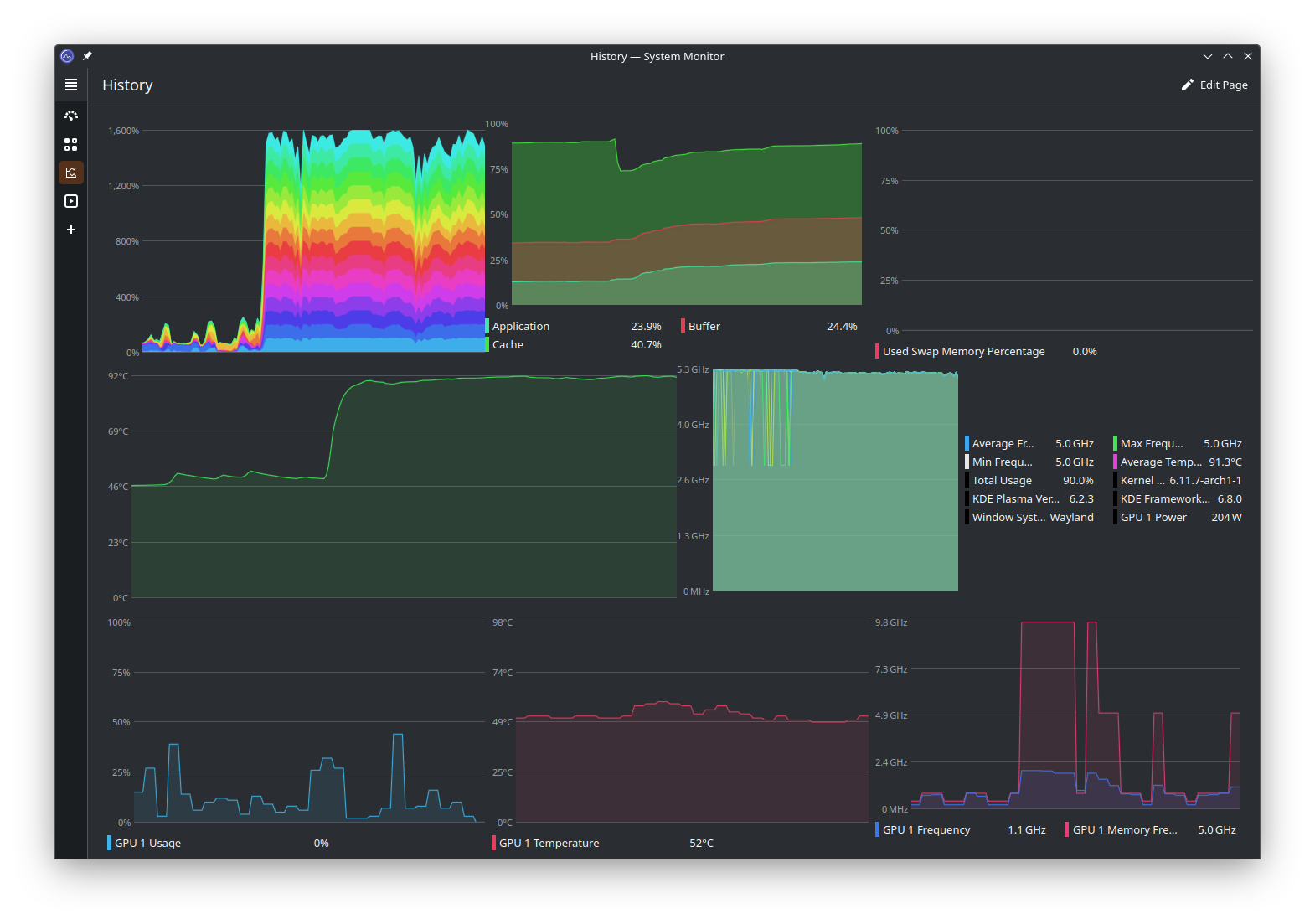Image resolution: width=1315 pixels, height=924 pixels.
Task: Close the System Monitor window
Action: 1248,56
